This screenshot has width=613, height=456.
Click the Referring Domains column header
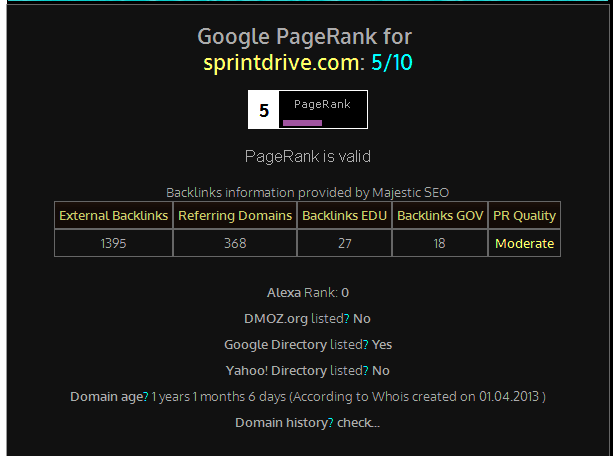click(x=235, y=215)
